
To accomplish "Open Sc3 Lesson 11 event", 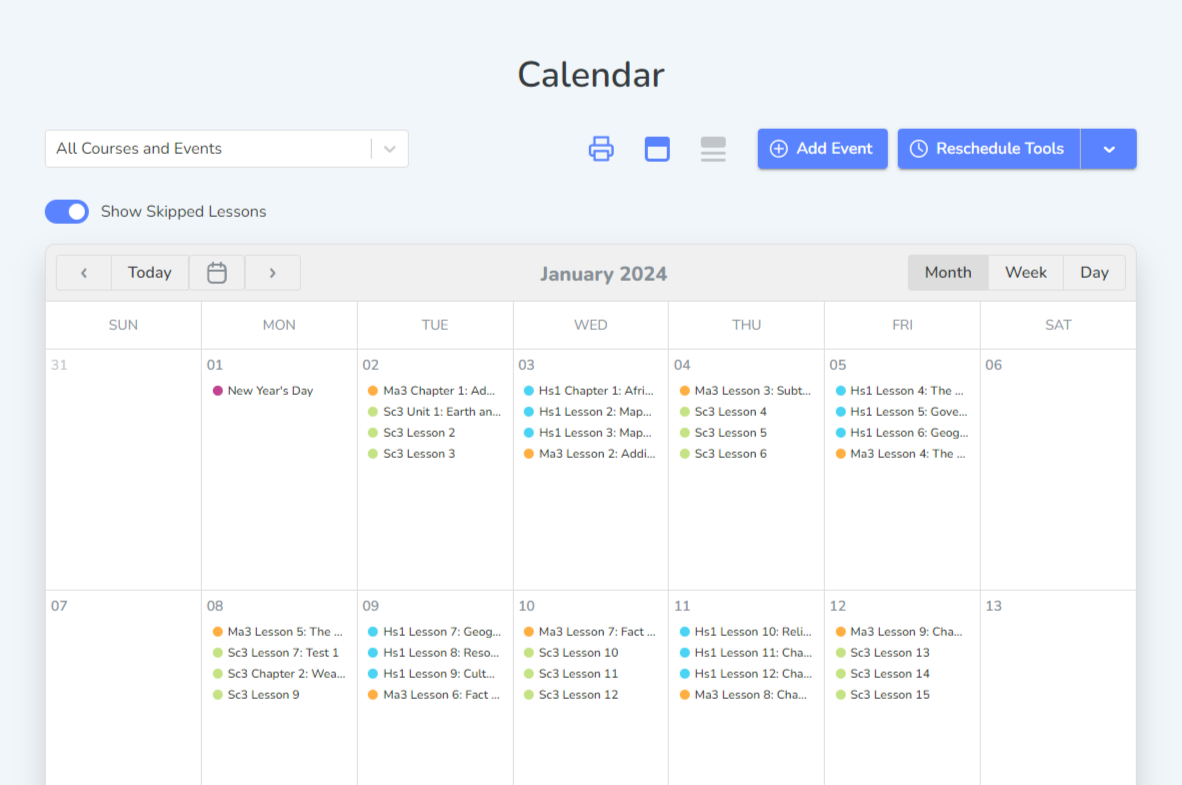I will 571,674.
